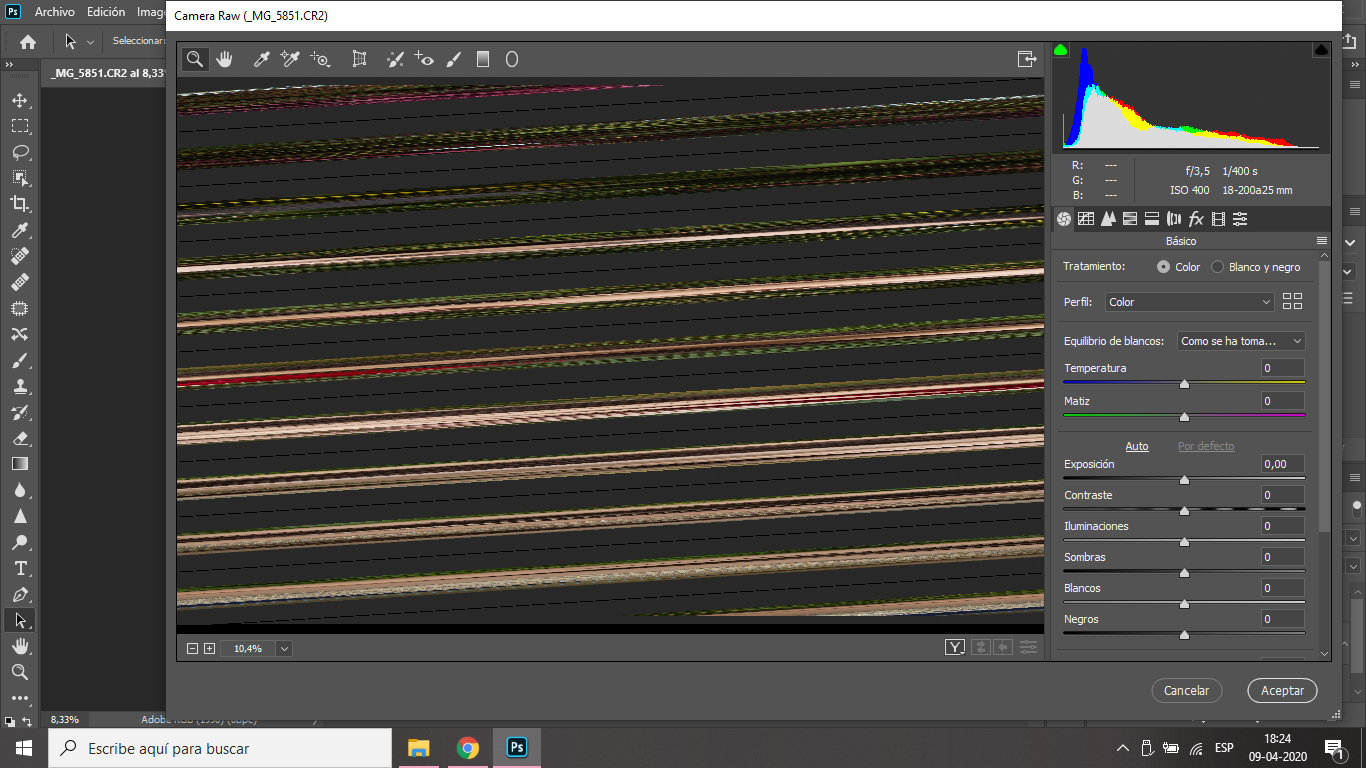Select the Blanco y negro radio button

[x=1217, y=267]
